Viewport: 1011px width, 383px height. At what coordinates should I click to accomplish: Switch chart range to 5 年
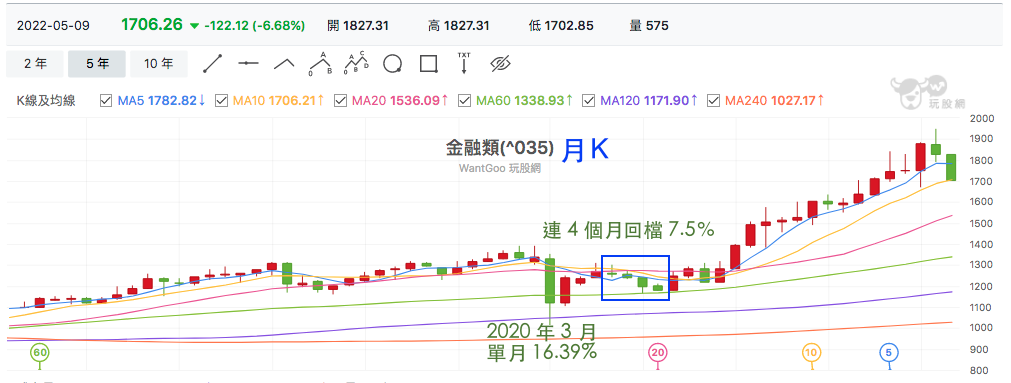(x=97, y=64)
